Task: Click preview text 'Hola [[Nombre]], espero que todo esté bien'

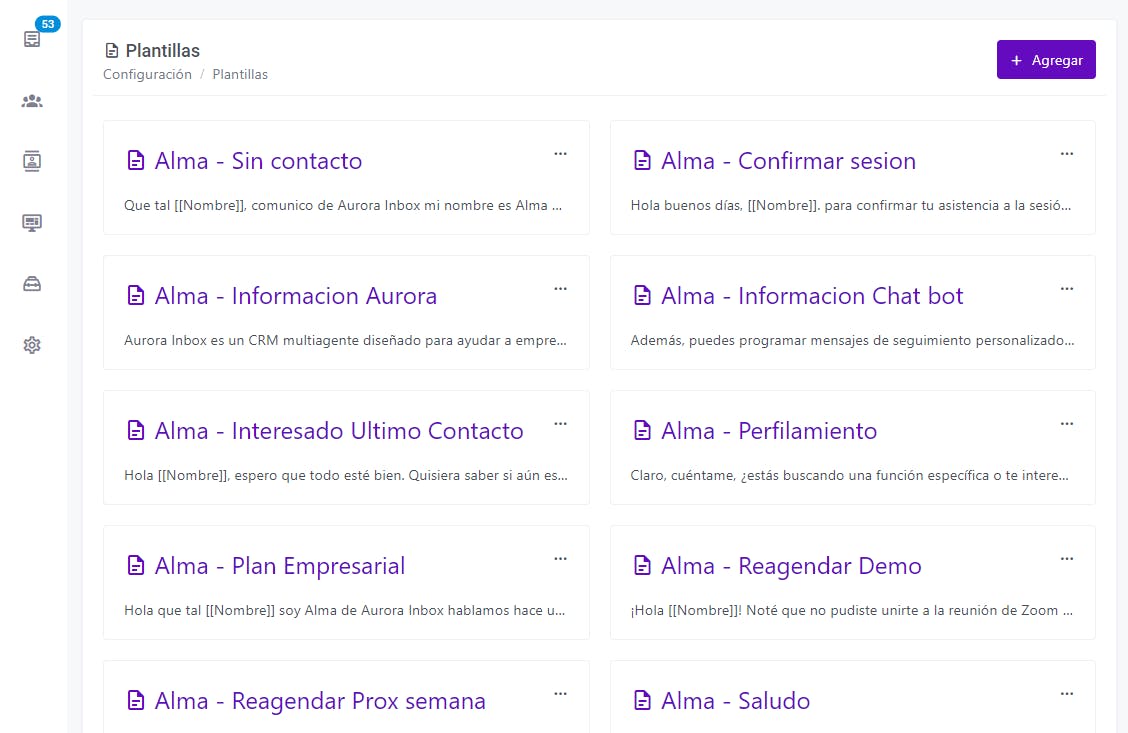Action: click(346, 475)
